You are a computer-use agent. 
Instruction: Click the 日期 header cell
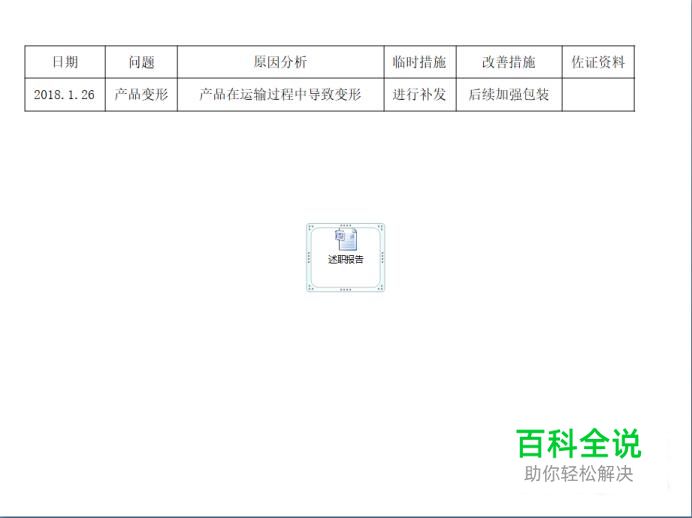pyautogui.click(x=65, y=62)
